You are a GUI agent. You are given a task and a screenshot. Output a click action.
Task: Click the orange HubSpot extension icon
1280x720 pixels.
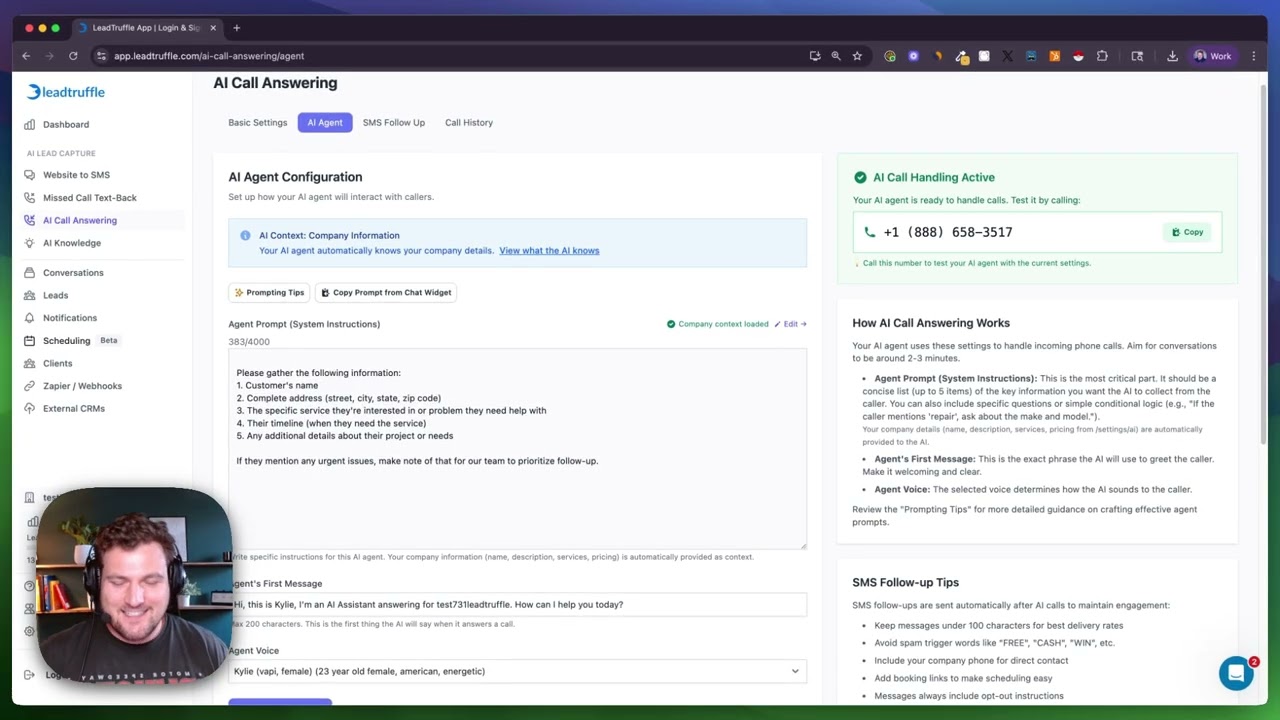tap(1054, 56)
